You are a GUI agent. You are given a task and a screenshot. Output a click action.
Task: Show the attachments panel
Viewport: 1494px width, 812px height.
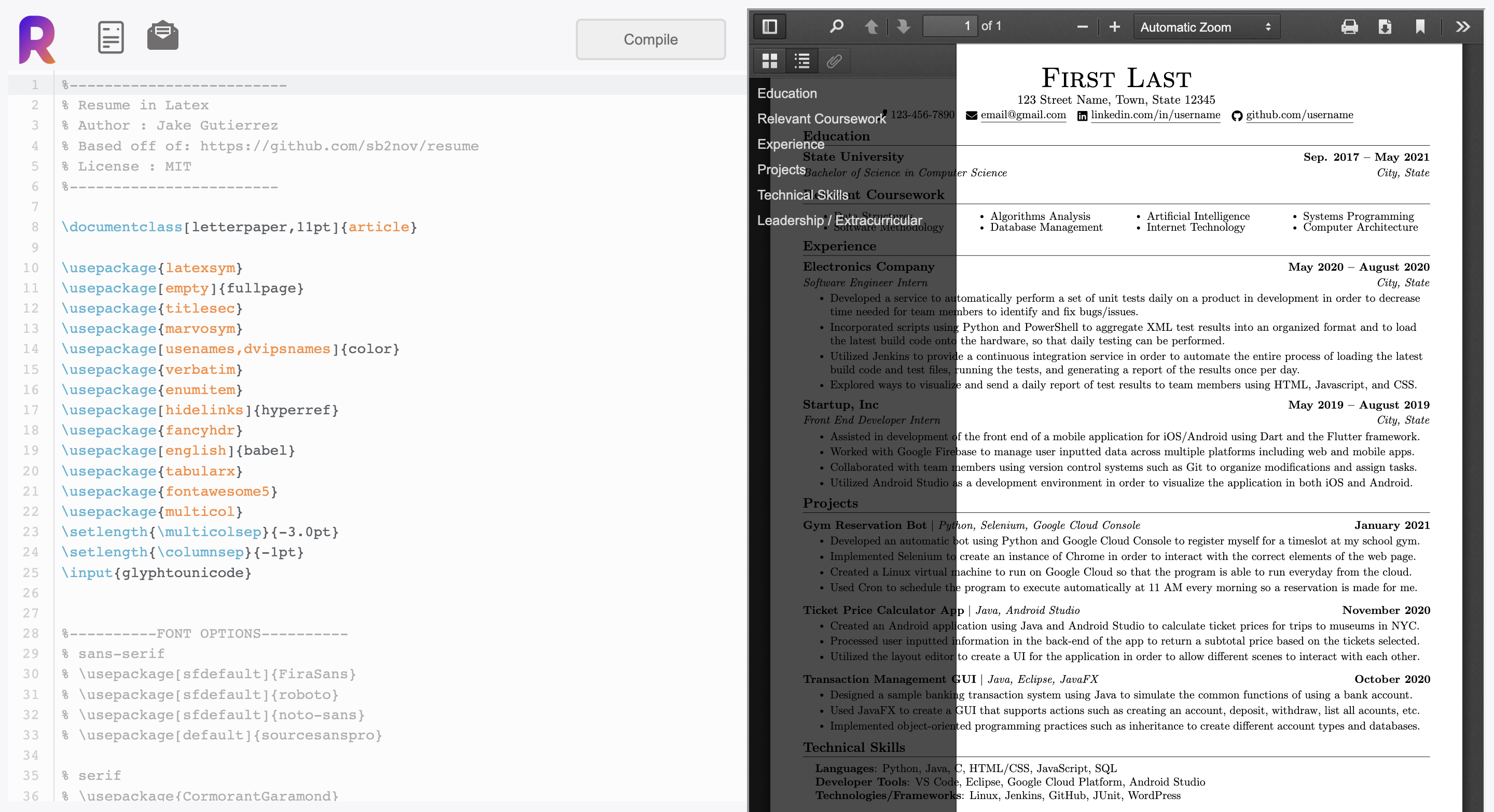click(x=834, y=60)
